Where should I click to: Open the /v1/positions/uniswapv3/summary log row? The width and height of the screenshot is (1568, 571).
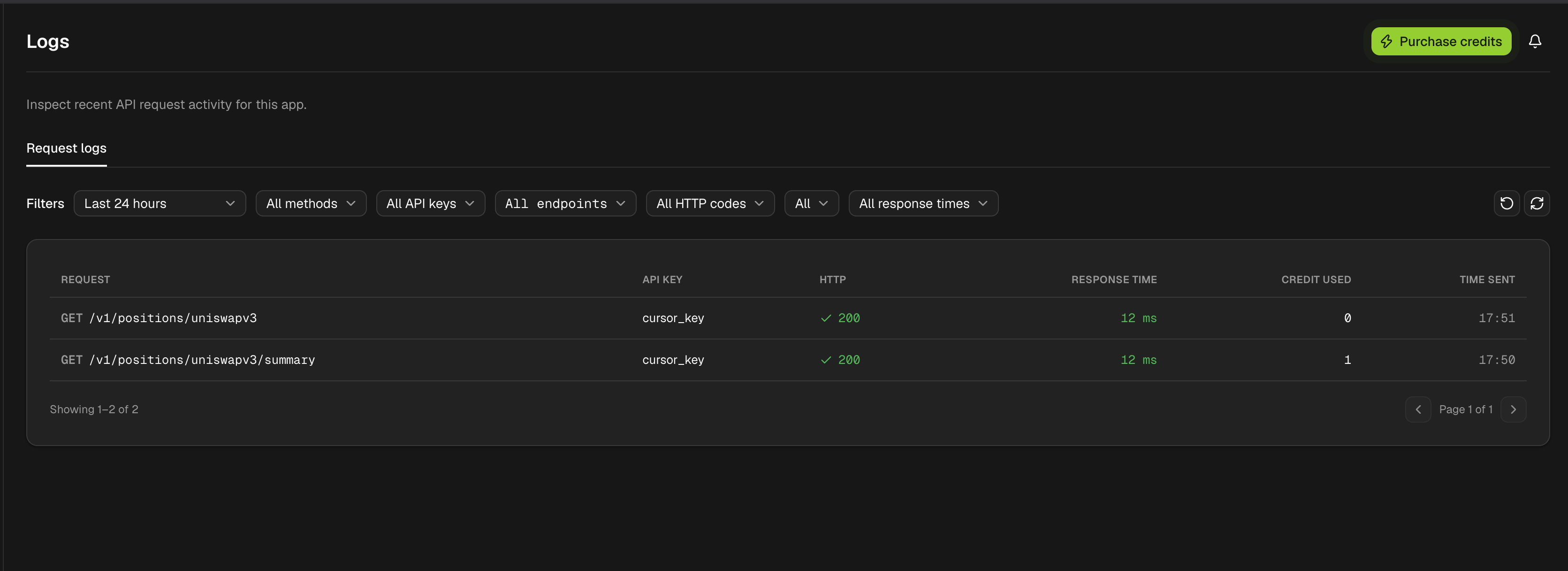pos(788,360)
